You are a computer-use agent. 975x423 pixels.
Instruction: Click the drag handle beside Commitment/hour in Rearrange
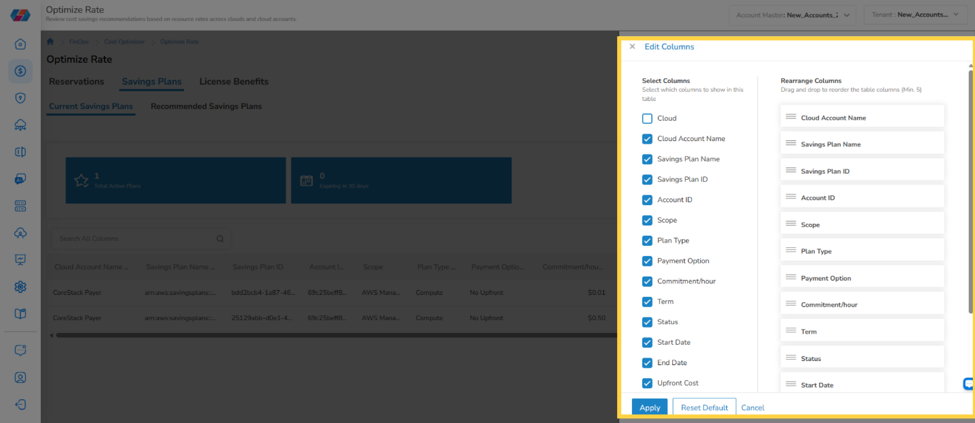790,304
